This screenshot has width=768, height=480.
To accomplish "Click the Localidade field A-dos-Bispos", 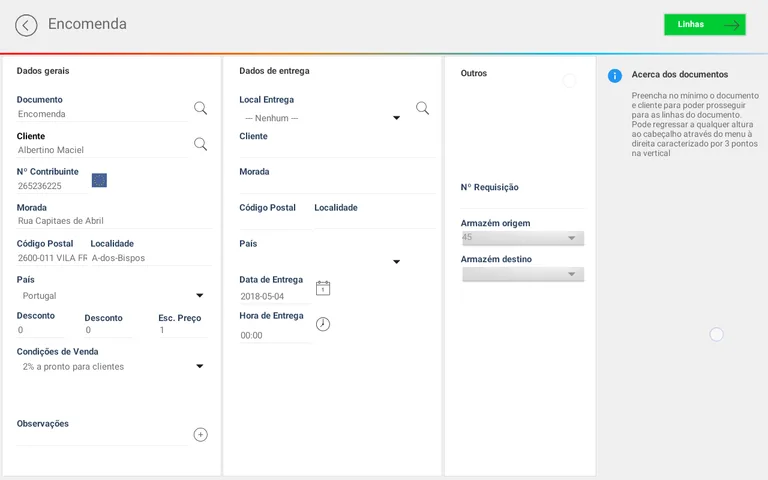I will coord(151,258).
